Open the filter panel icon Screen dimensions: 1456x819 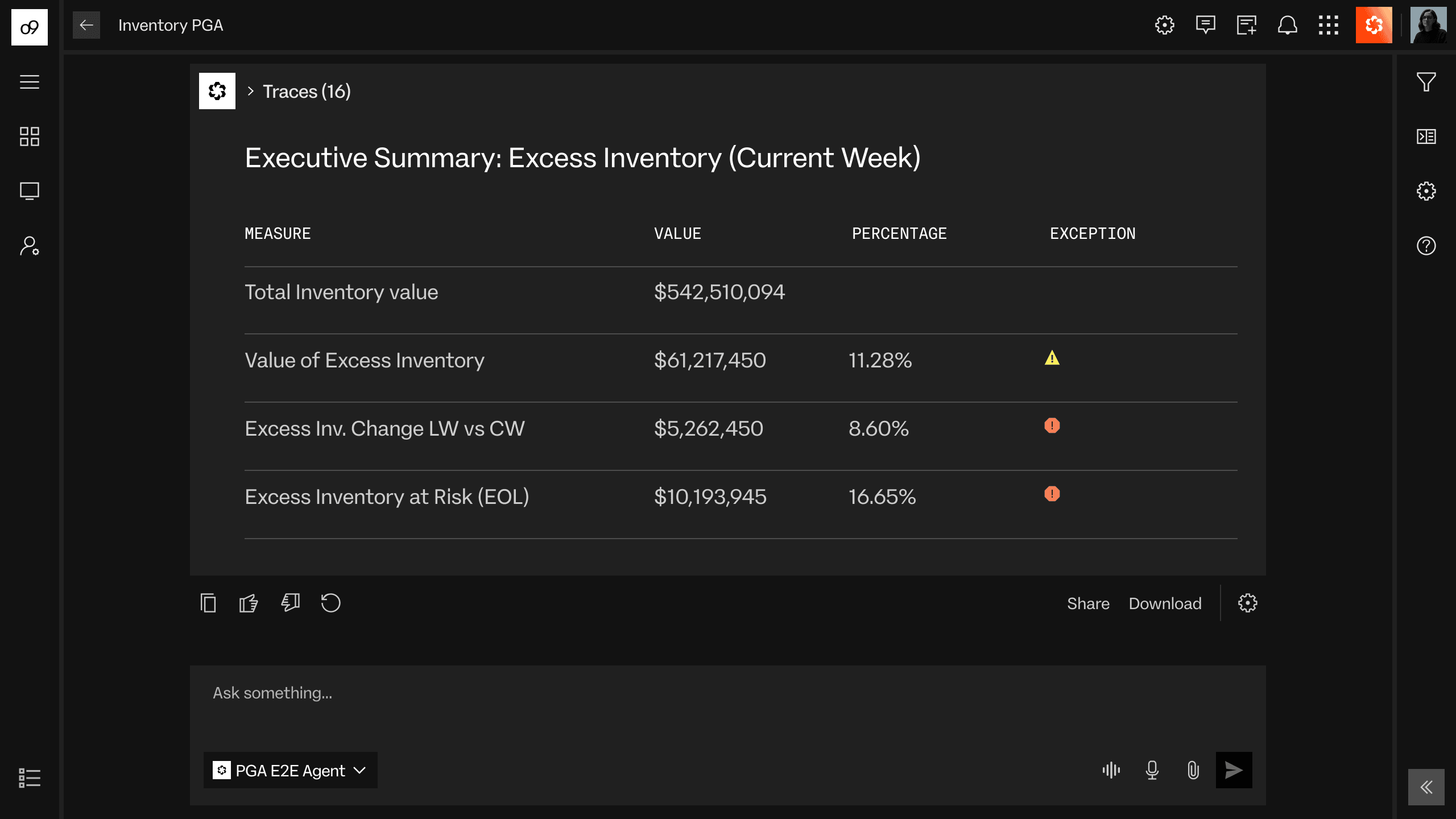[1426, 82]
